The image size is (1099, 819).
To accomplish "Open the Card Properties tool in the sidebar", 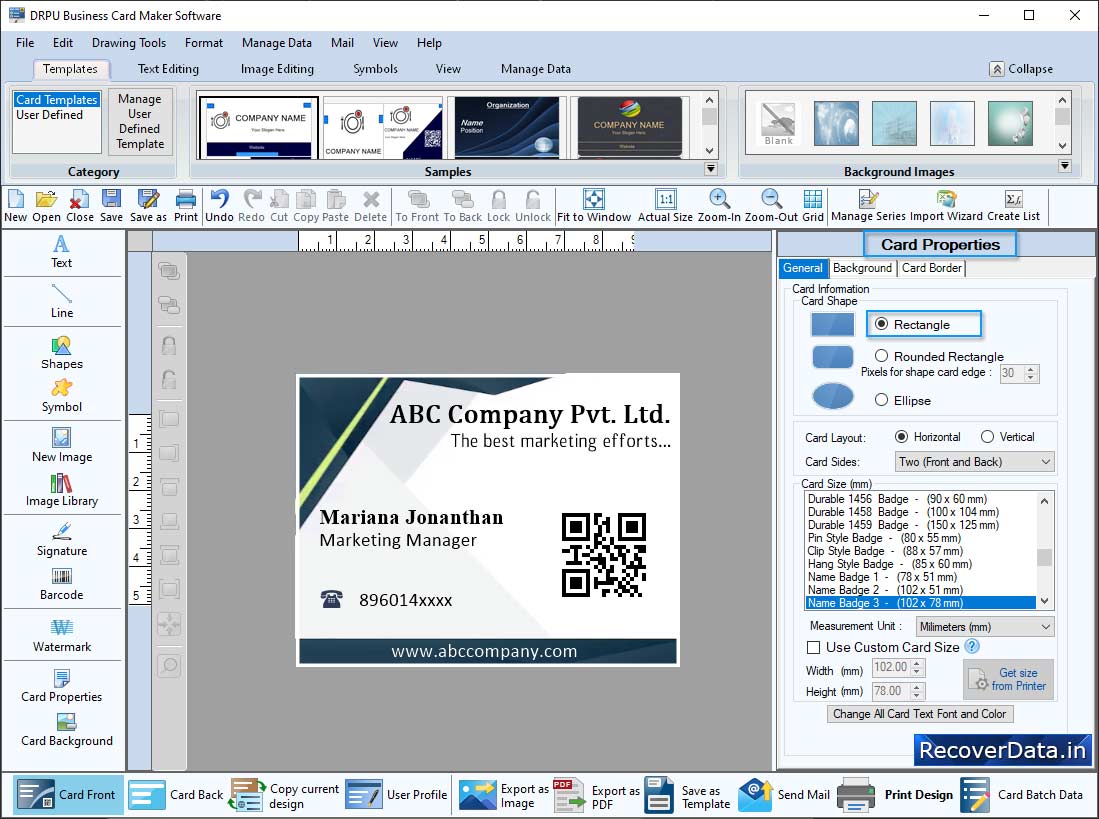I will (x=62, y=687).
